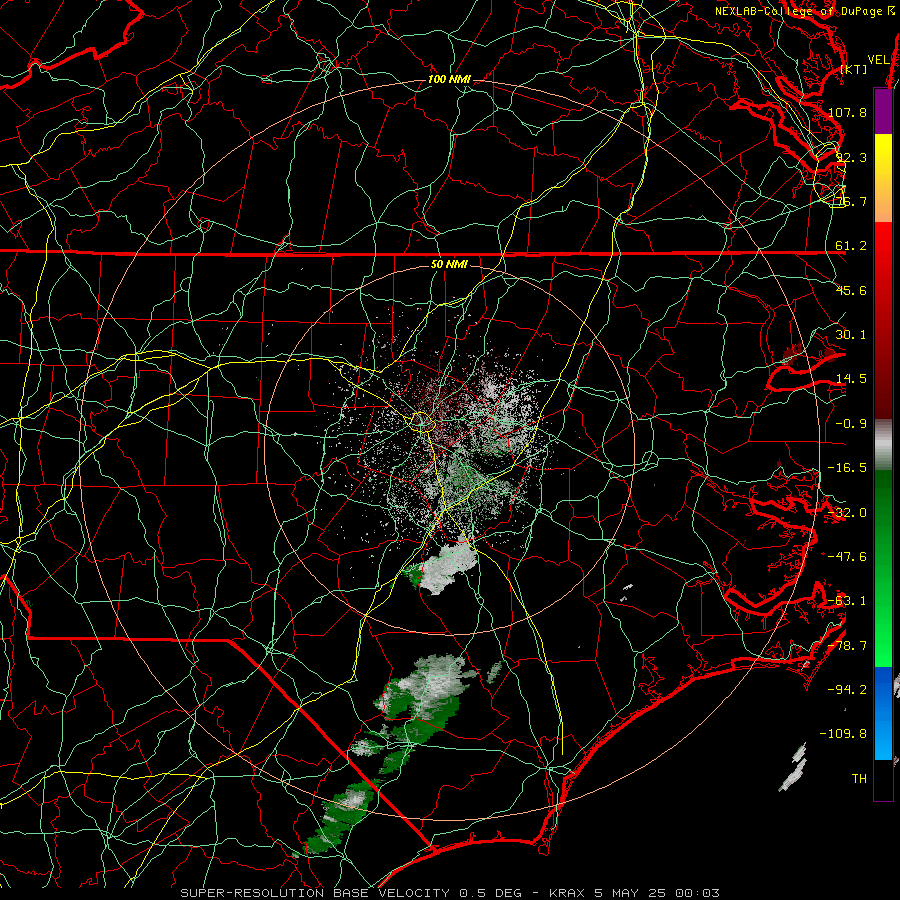Click the VEL label above the color scale
Screen dimensions: 900x900
879,60
